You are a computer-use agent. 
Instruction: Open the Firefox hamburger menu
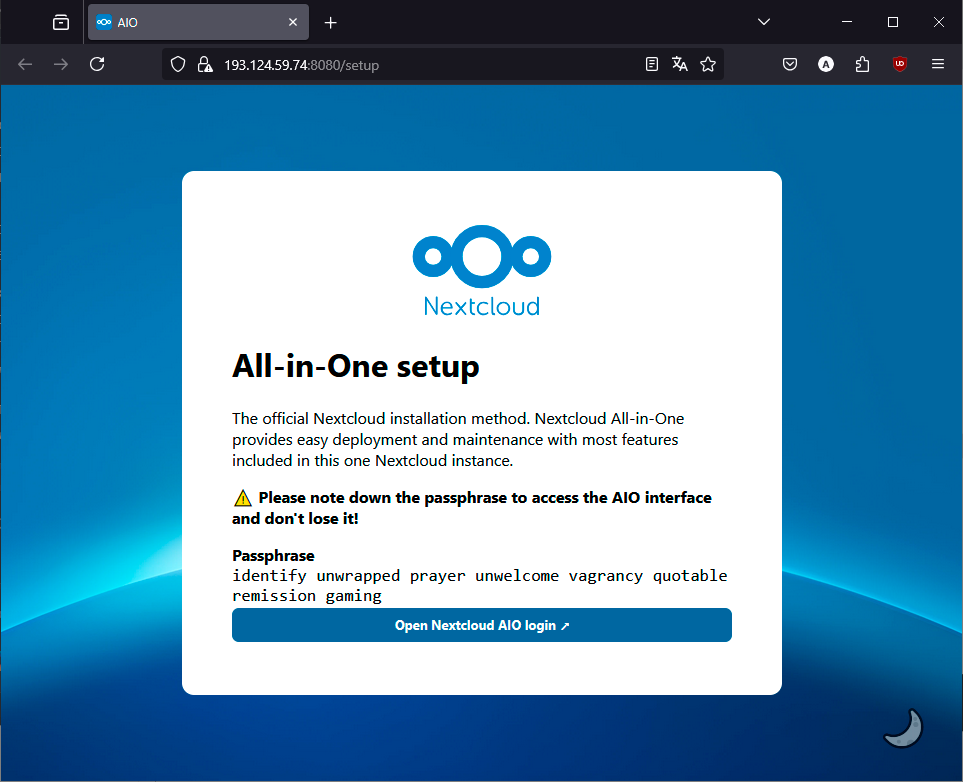click(x=937, y=63)
